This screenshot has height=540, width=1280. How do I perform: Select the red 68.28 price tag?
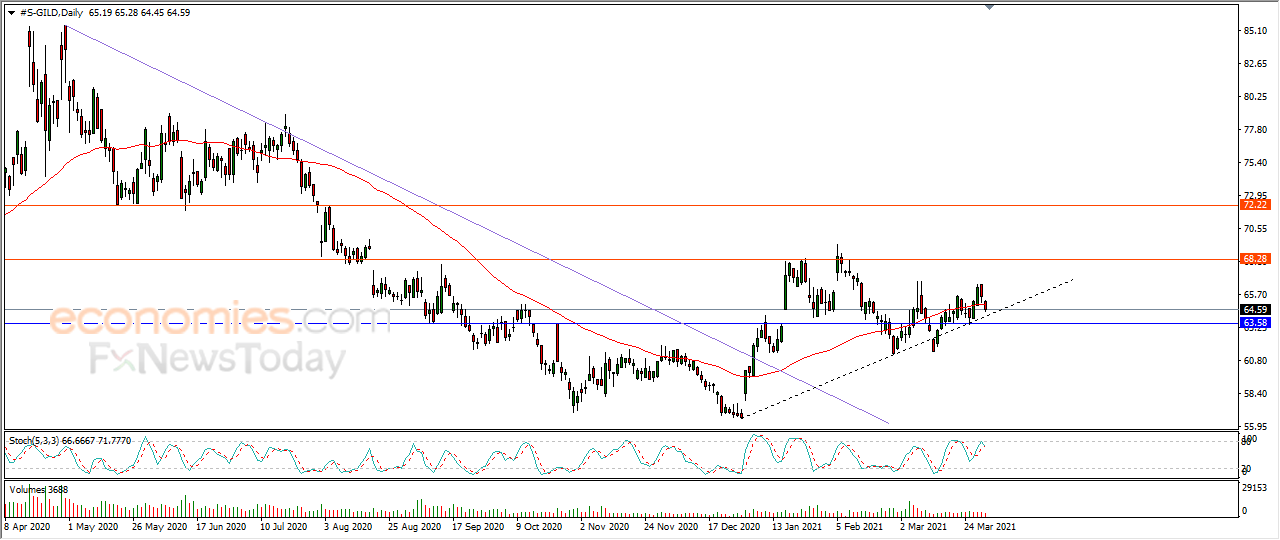(1254, 259)
